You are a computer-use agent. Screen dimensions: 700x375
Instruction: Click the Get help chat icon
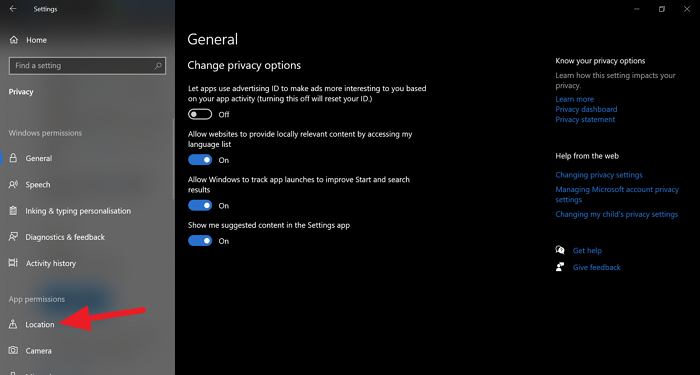(x=560, y=250)
